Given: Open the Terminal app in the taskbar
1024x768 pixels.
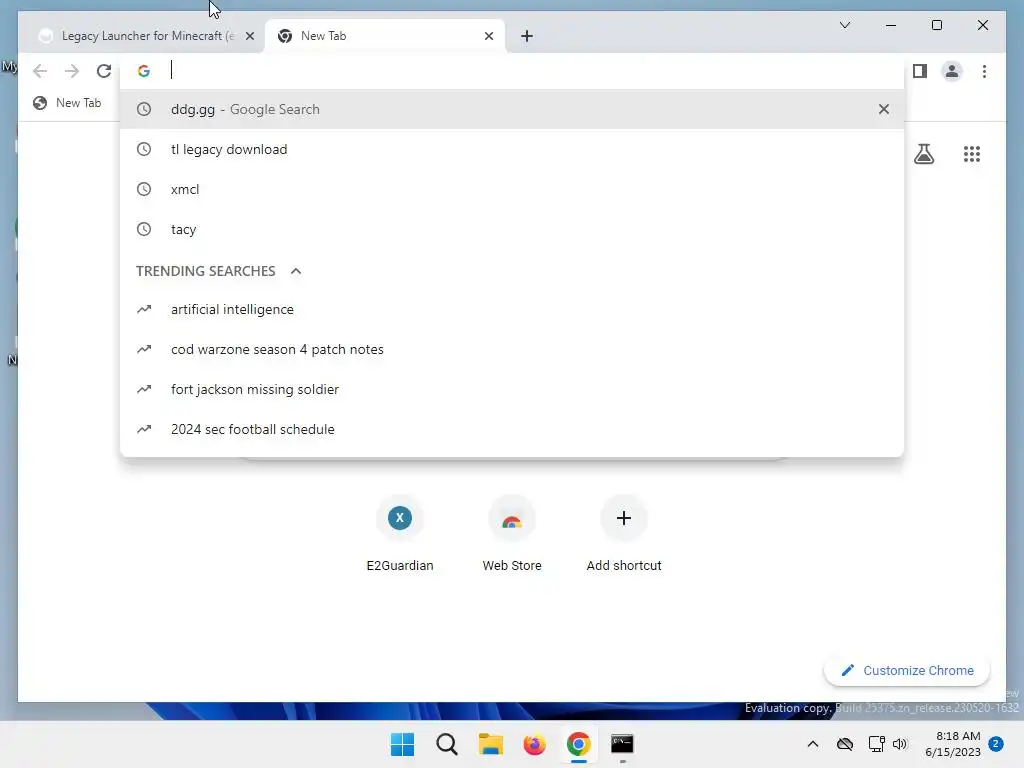Looking at the screenshot, I should coord(622,744).
